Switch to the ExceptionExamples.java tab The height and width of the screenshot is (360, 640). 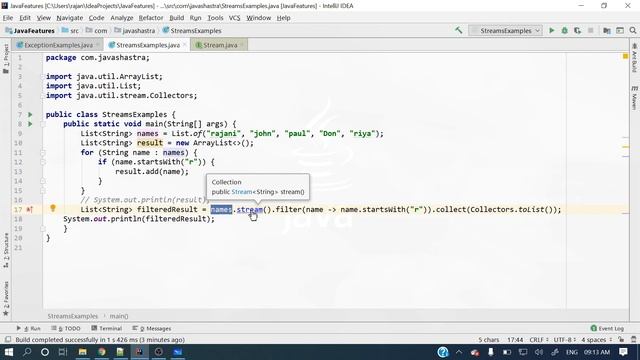coord(58,45)
